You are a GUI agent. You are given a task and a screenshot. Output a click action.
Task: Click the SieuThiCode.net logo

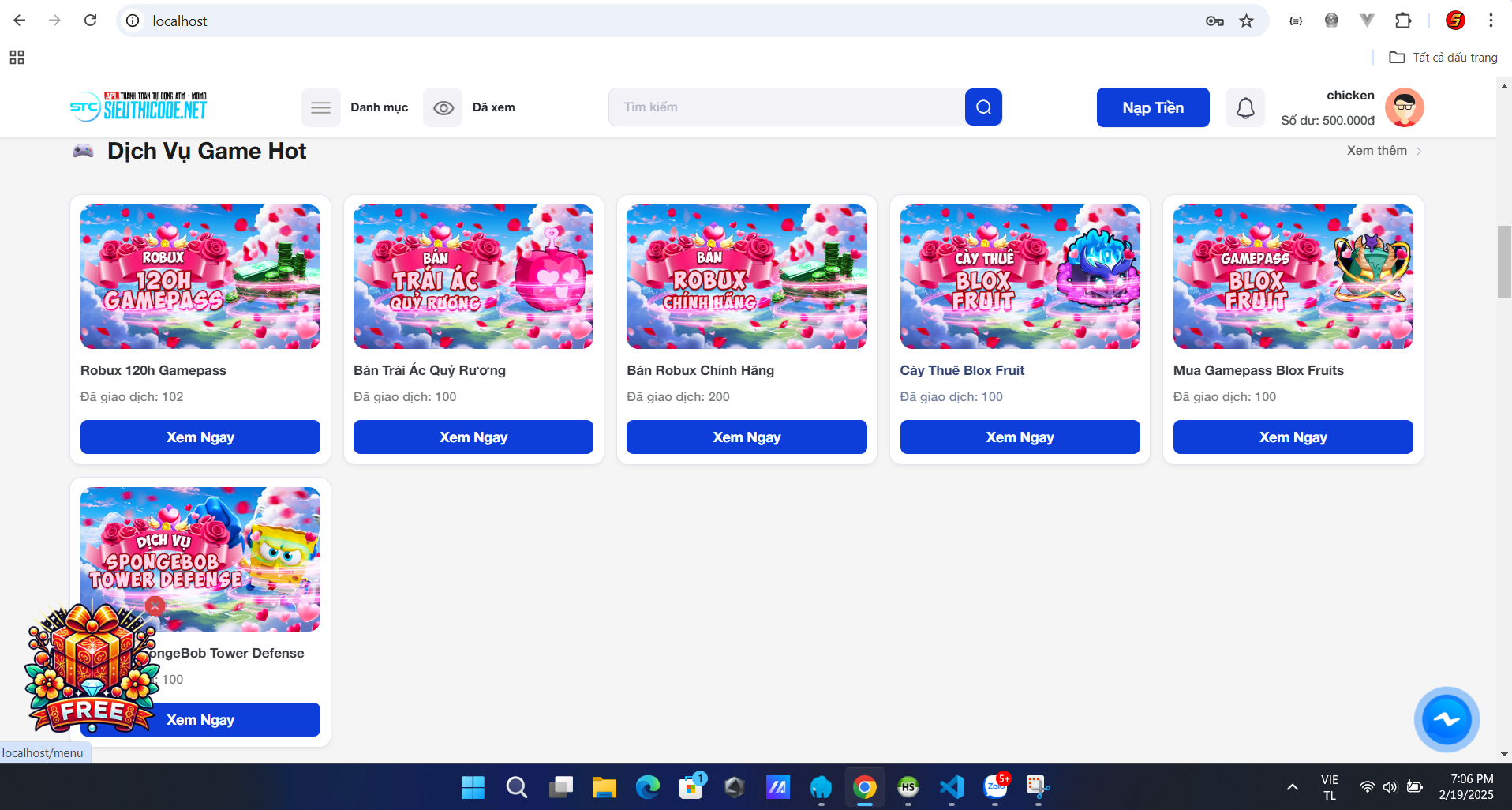tap(139, 107)
